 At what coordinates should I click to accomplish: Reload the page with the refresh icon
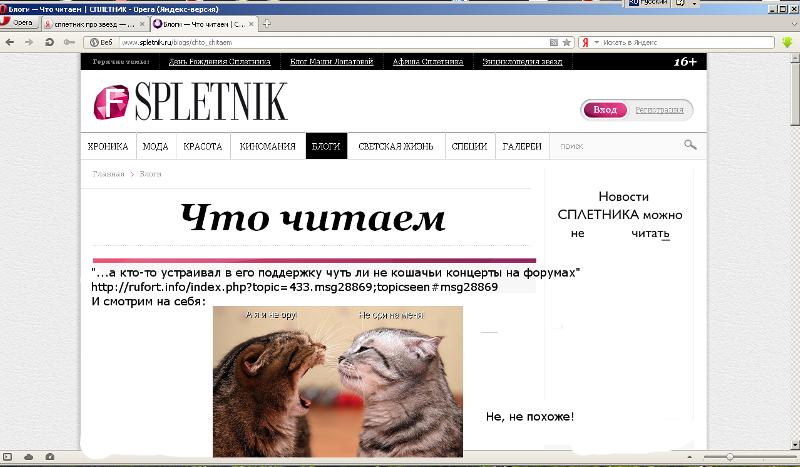point(49,42)
